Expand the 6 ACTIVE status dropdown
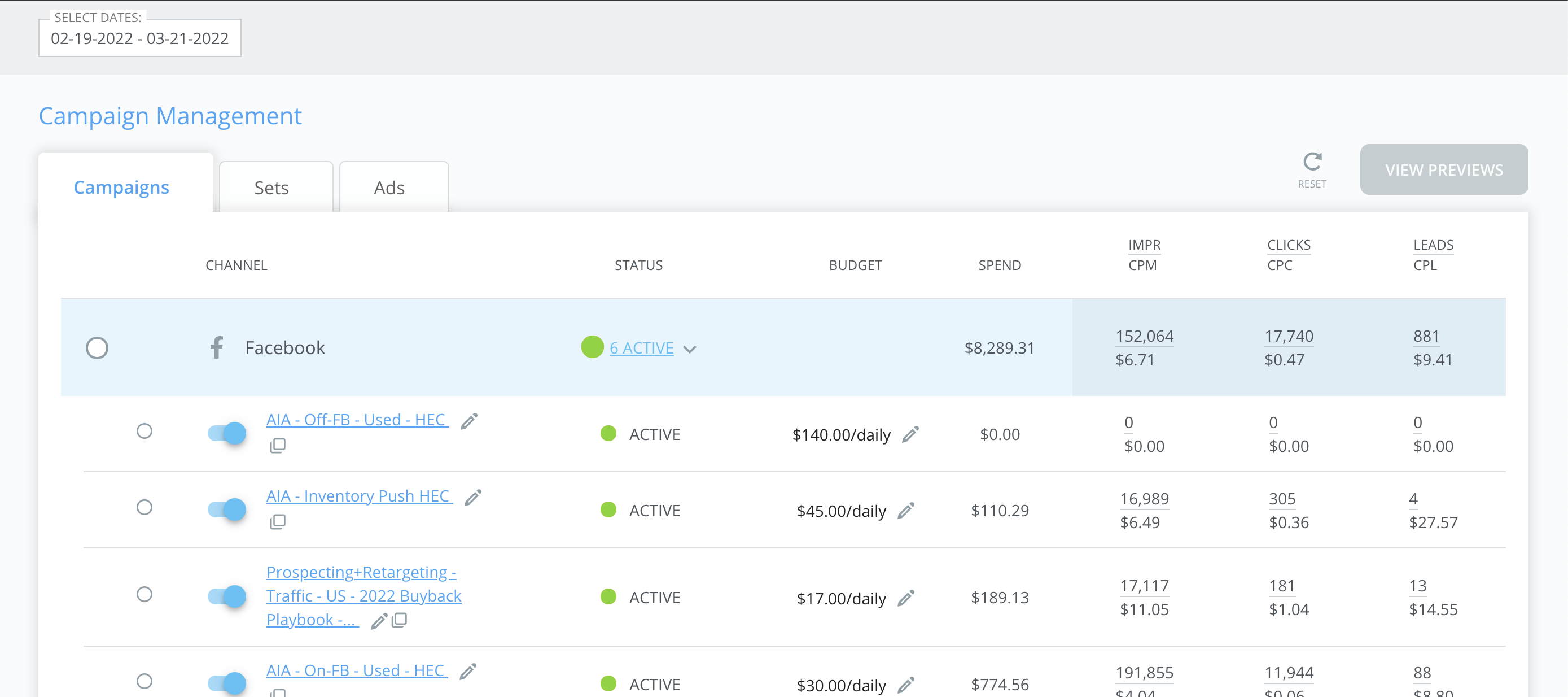The width and height of the screenshot is (1568, 697). [691, 348]
